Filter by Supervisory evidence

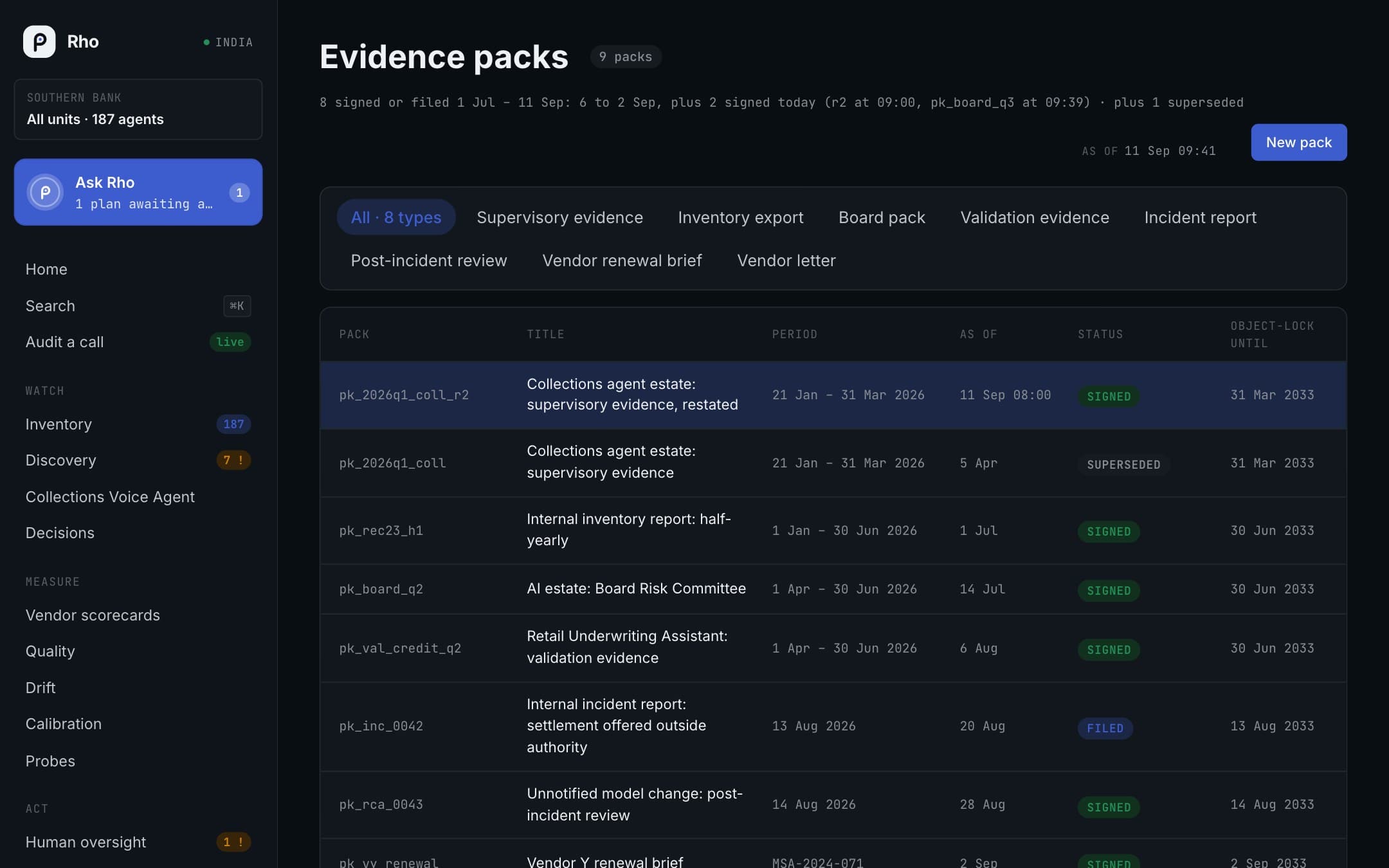point(559,217)
